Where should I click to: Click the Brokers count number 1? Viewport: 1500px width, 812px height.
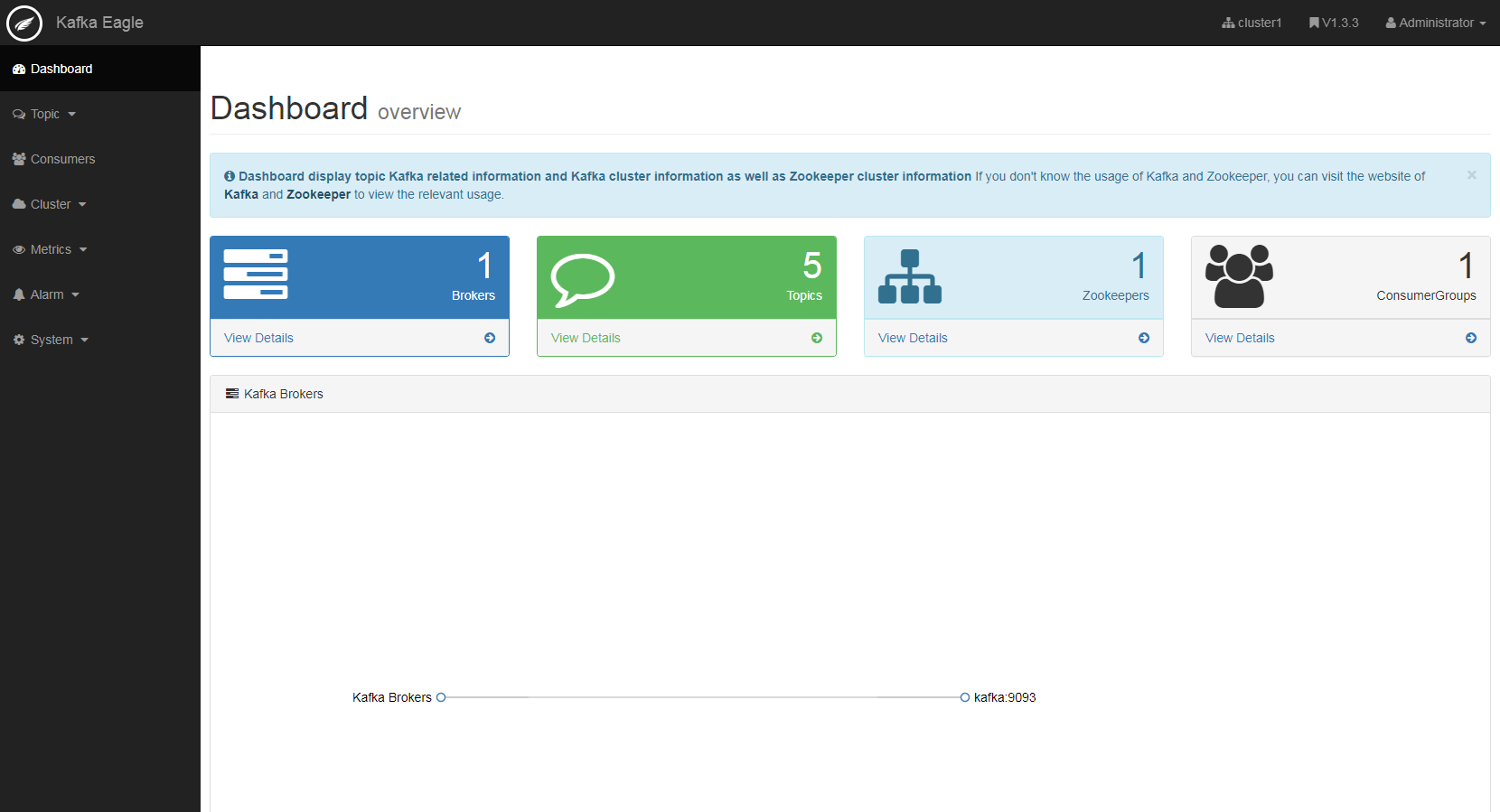point(485,266)
